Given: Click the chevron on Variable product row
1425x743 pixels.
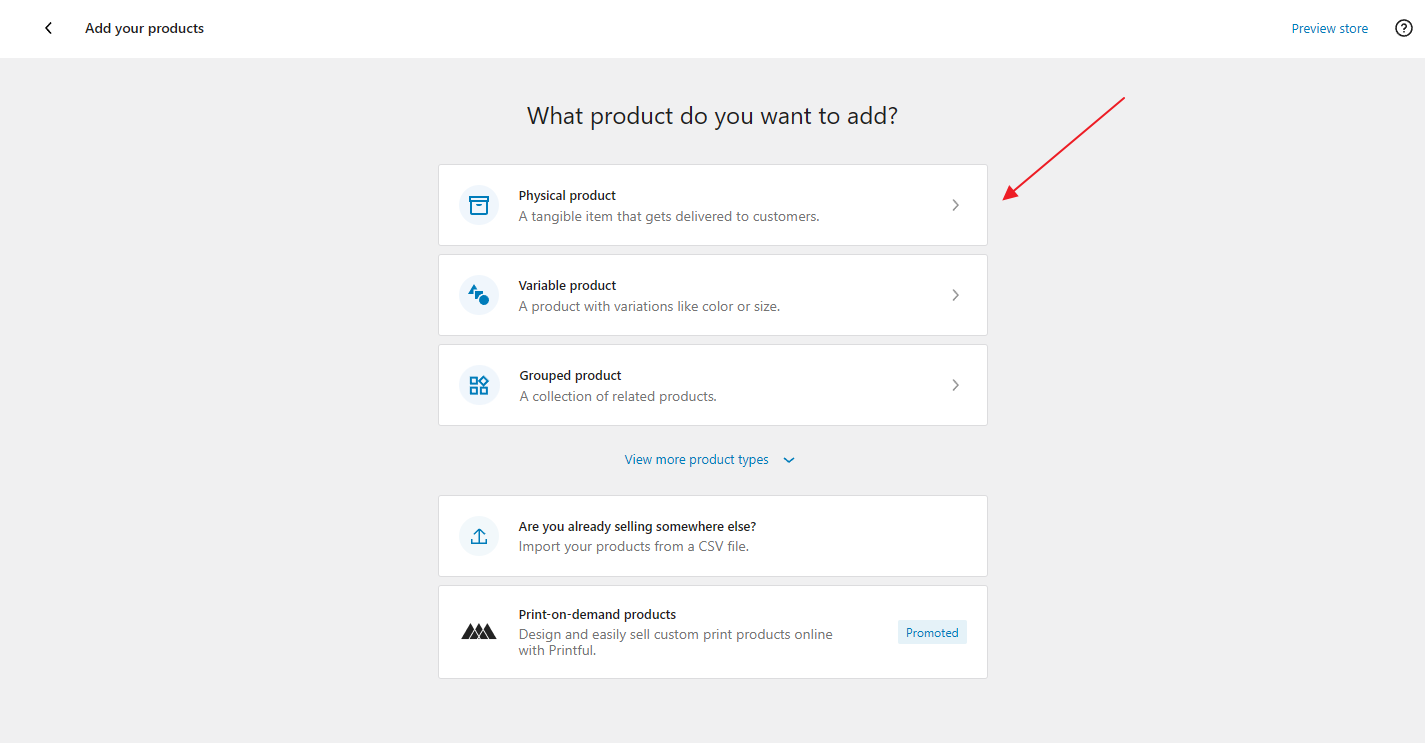Looking at the screenshot, I should pyautogui.click(x=955, y=295).
